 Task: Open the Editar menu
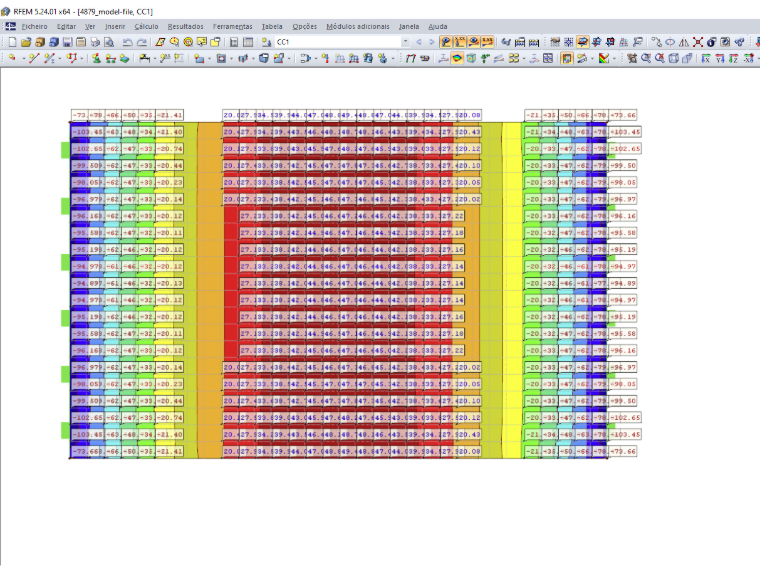[x=66, y=27]
